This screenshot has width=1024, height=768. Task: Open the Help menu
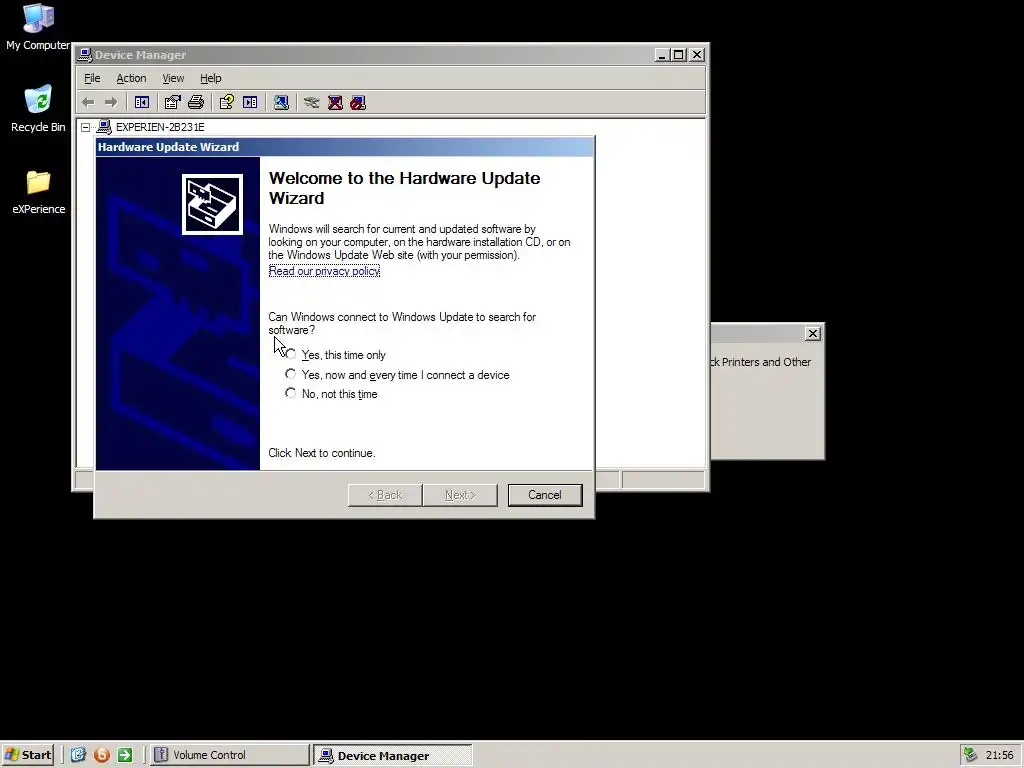coord(210,78)
